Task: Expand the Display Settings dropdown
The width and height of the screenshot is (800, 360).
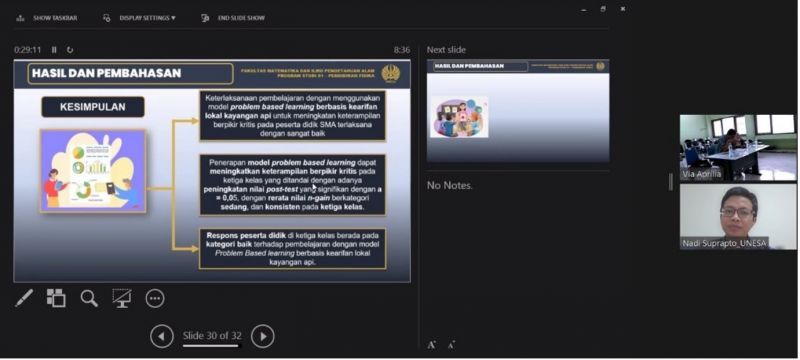Action: coord(139,18)
